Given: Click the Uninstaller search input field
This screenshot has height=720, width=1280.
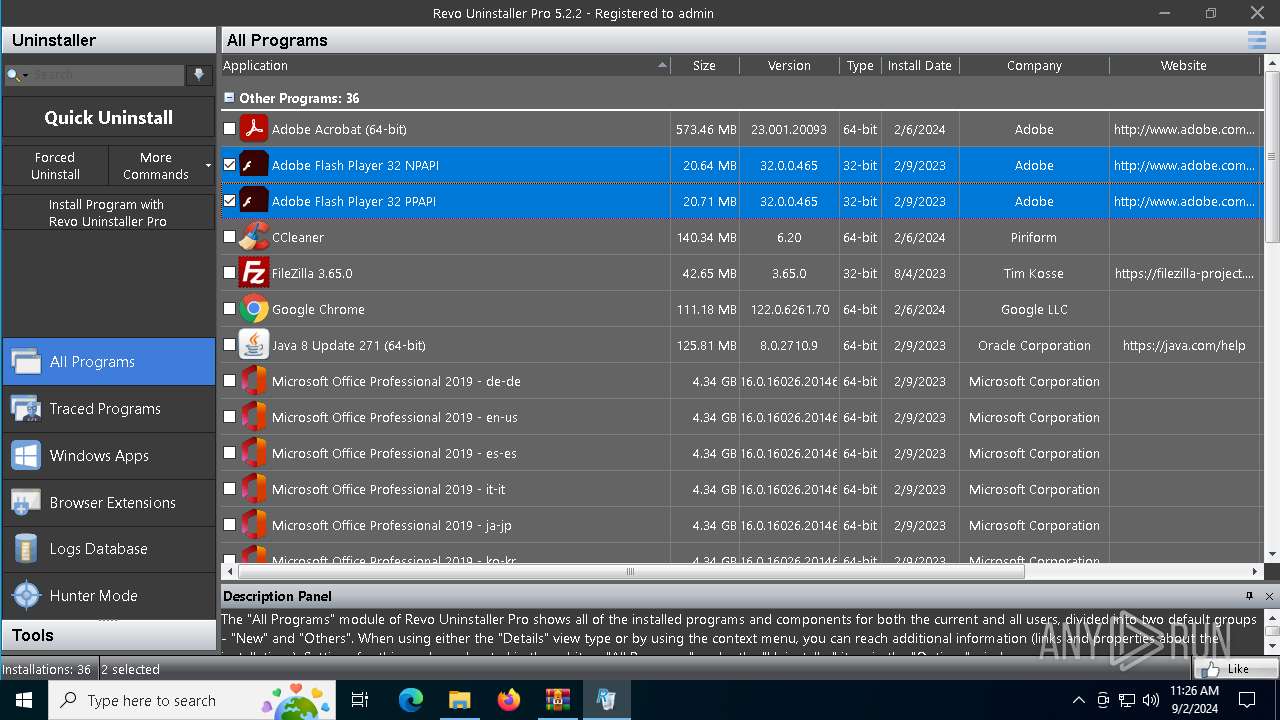Looking at the screenshot, I should [108, 75].
